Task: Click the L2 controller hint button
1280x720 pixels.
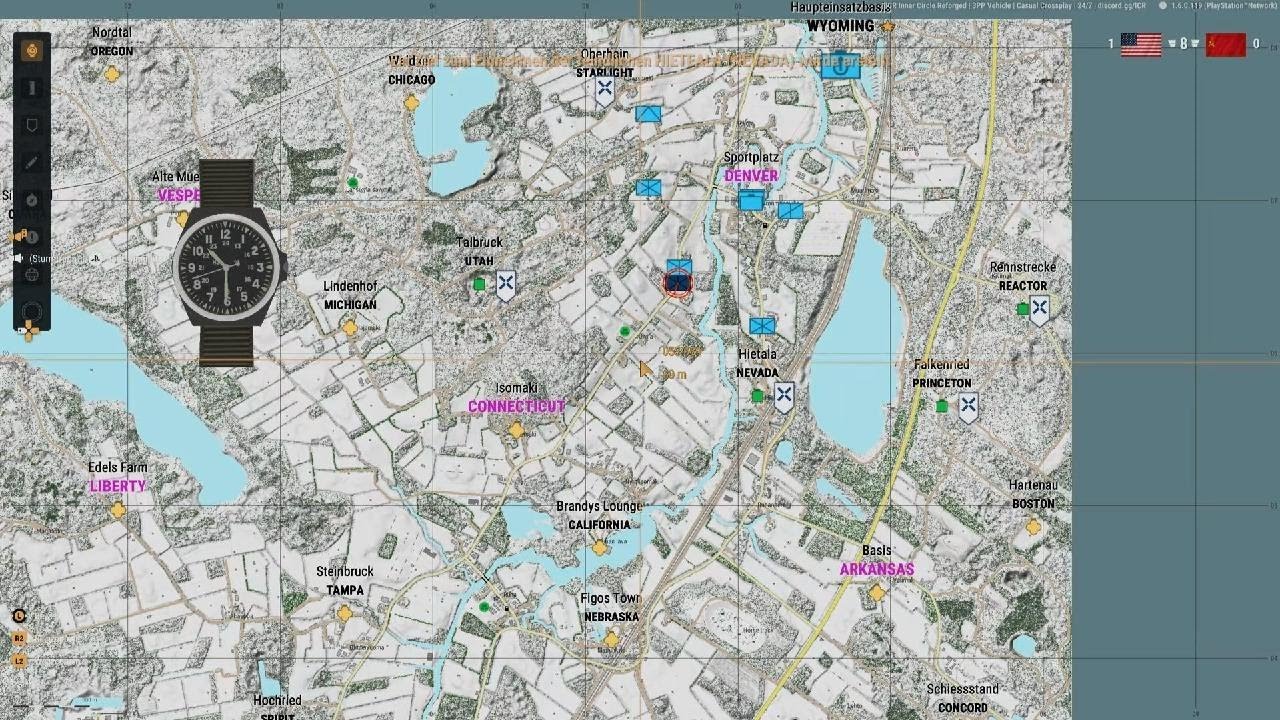Action: click(x=19, y=661)
